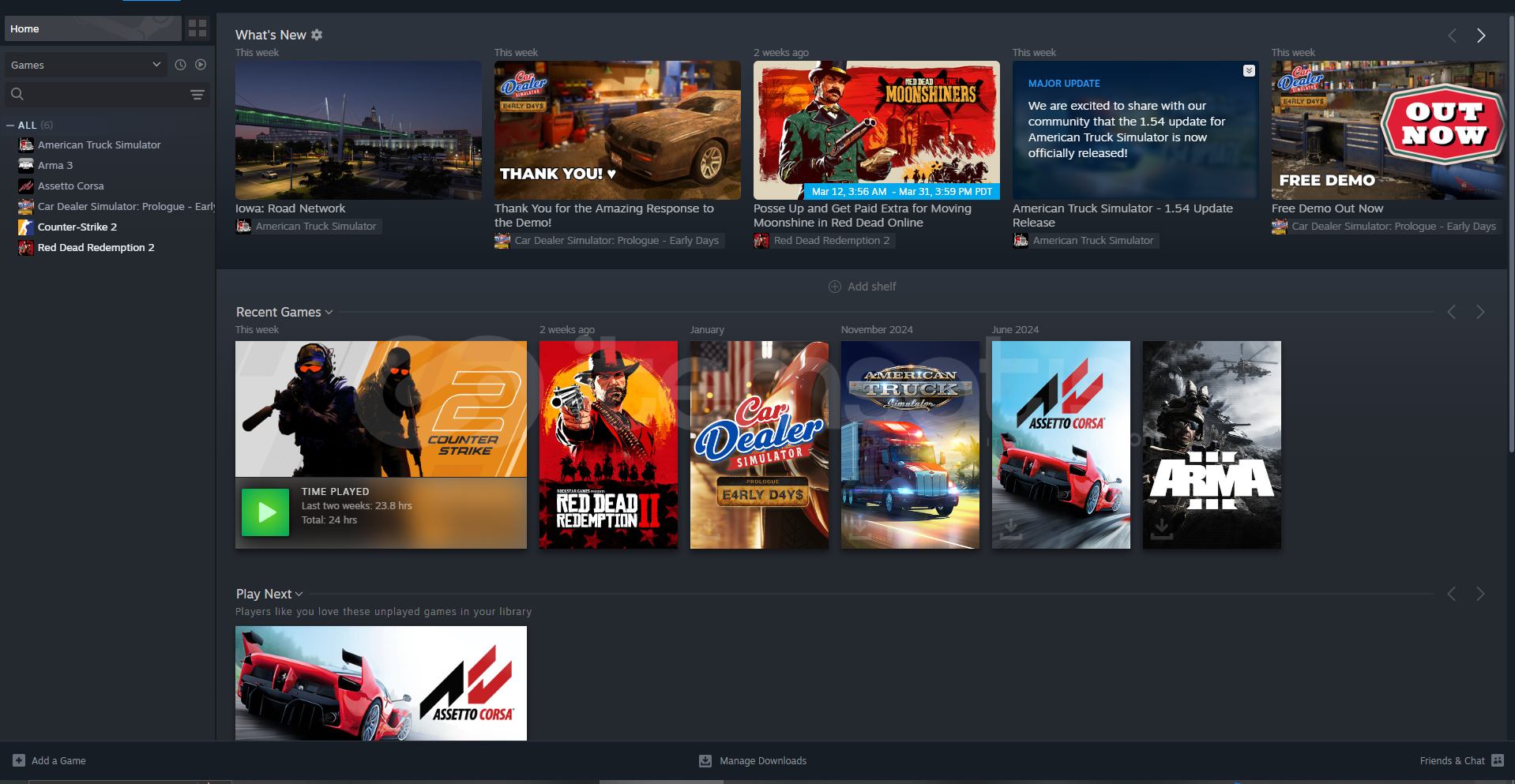Open Car Dealer Simulator recent cover
The height and width of the screenshot is (784, 1515).
coord(759,445)
